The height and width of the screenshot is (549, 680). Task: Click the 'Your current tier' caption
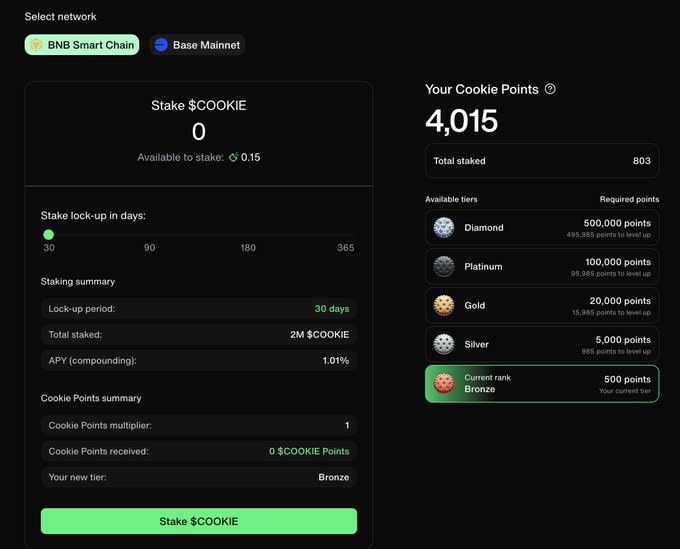point(625,391)
